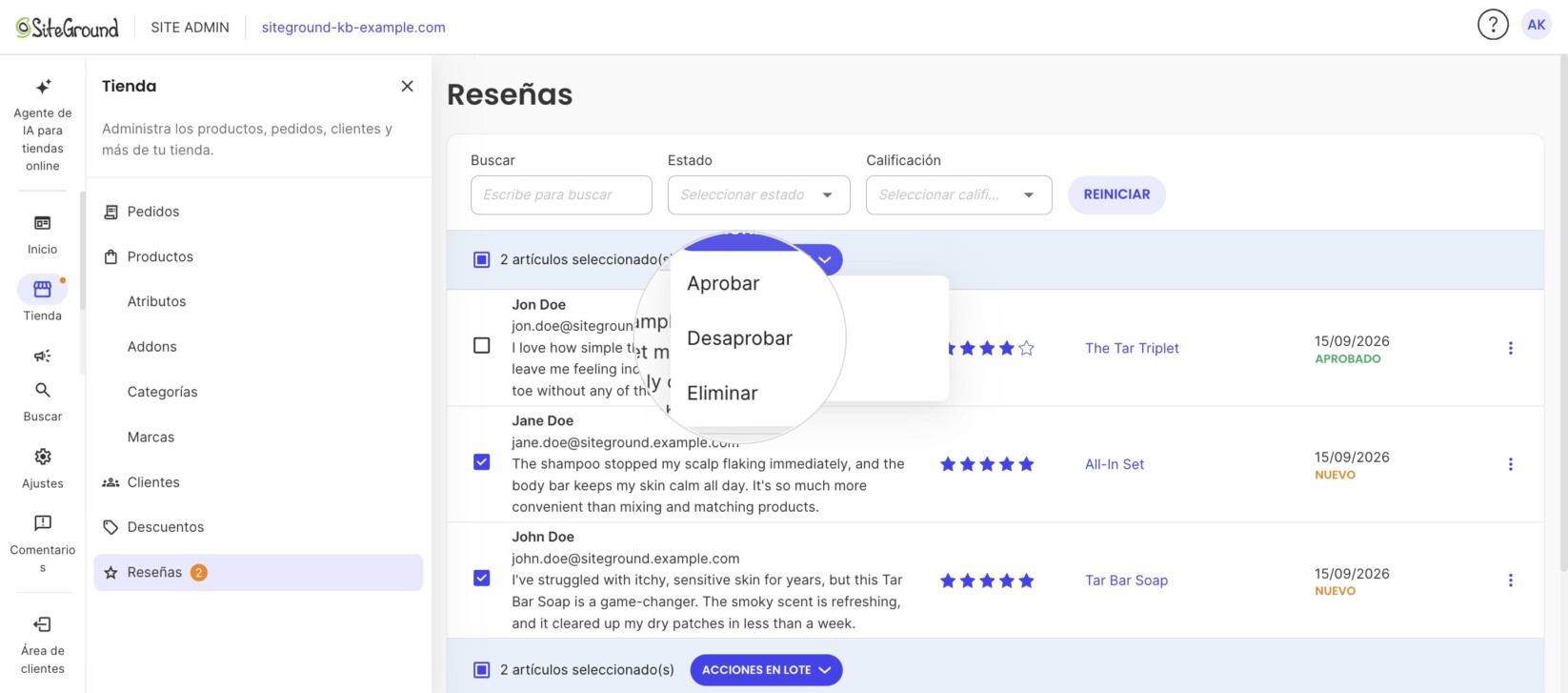The width and height of the screenshot is (1568, 693).
Task: Go to Área de clientes
Action: (x=42, y=645)
